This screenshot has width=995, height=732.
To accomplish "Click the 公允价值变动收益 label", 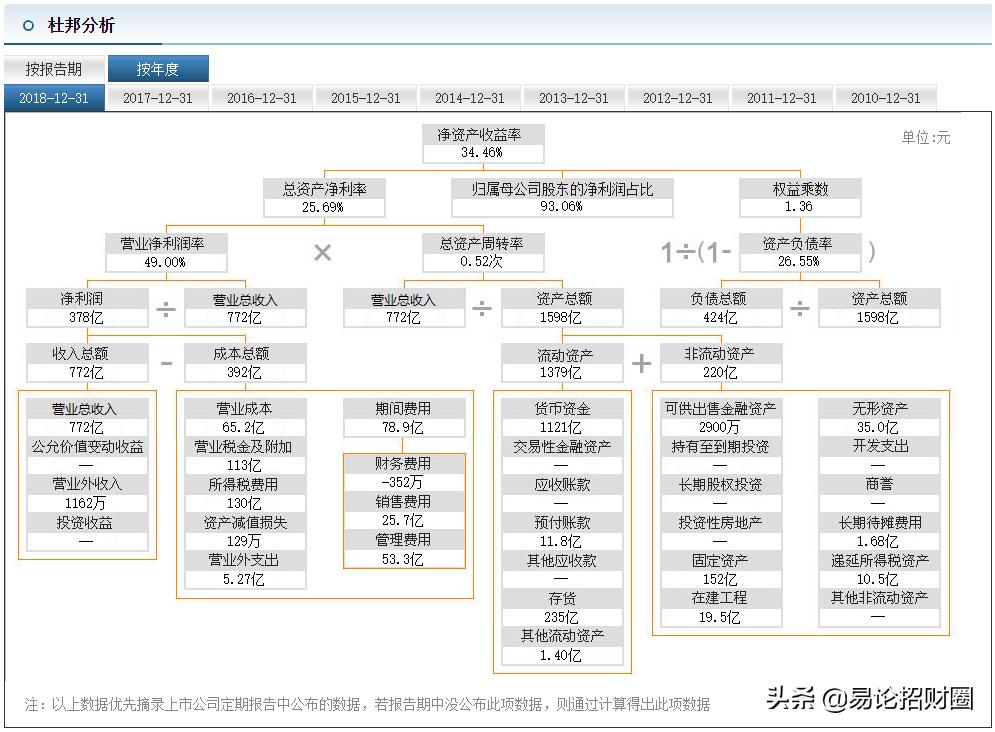I will coord(88,447).
